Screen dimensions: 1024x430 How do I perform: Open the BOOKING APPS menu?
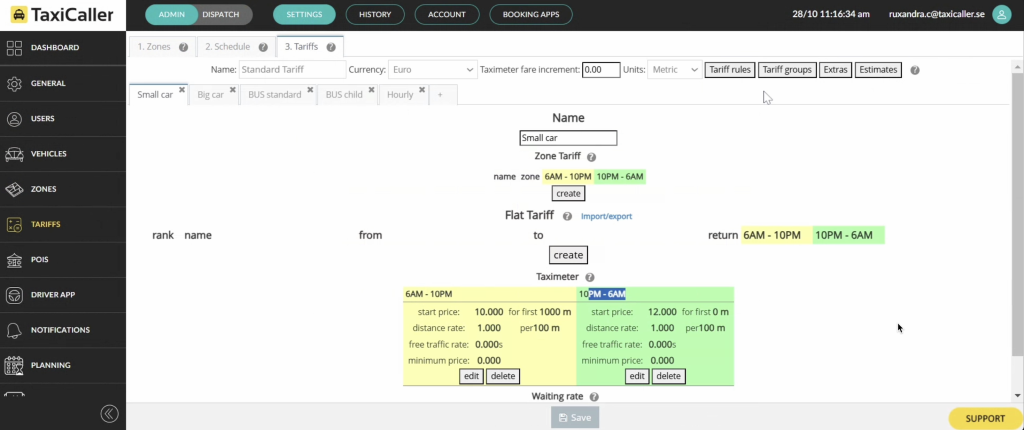(x=531, y=14)
